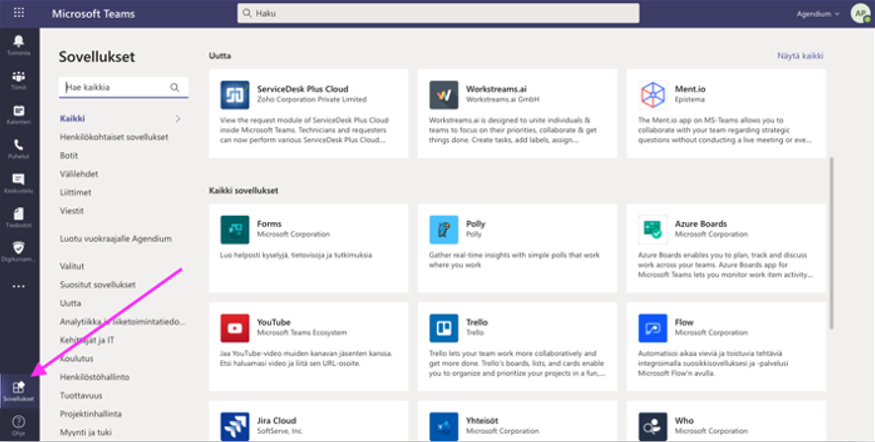This screenshot has height=442, width=875.
Task: Select Analytiikka ja liiketoimintatiedot category
Action: tap(123, 321)
